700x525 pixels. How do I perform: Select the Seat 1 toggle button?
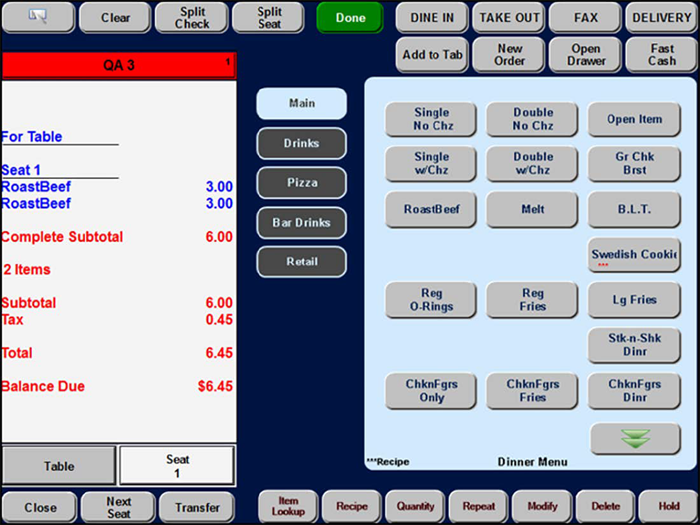coord(177,466)
